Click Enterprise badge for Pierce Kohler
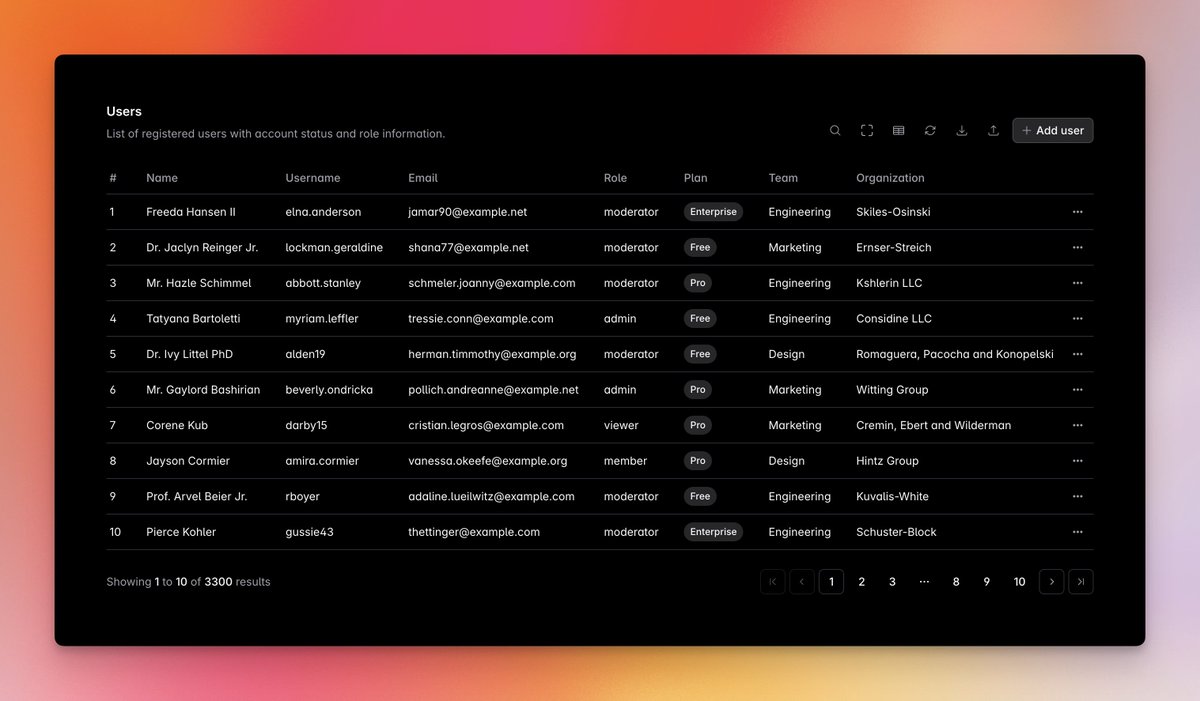Viewport: 1200px width, 701px height. [713, 532]
